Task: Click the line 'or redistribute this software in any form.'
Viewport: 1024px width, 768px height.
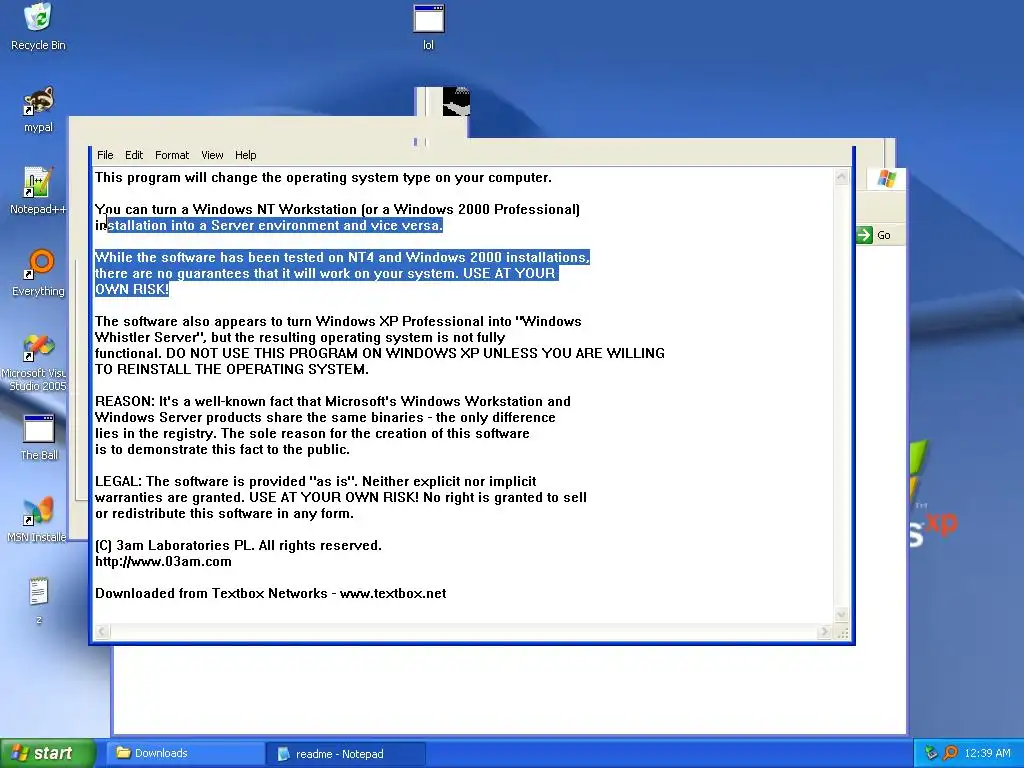Action: coord(224,514)
